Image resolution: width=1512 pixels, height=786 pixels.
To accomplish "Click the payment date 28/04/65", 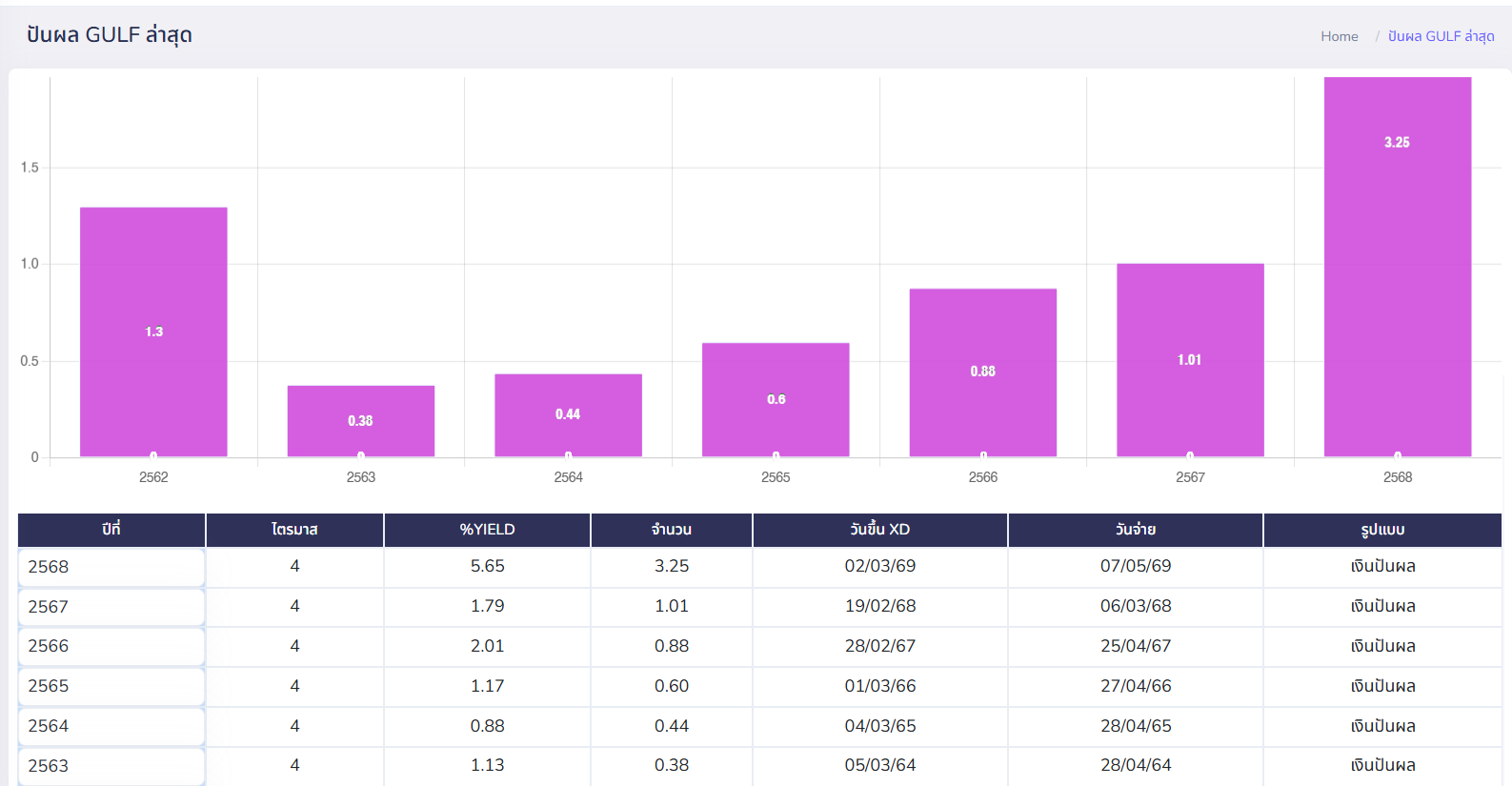I will click(1136, 726).
